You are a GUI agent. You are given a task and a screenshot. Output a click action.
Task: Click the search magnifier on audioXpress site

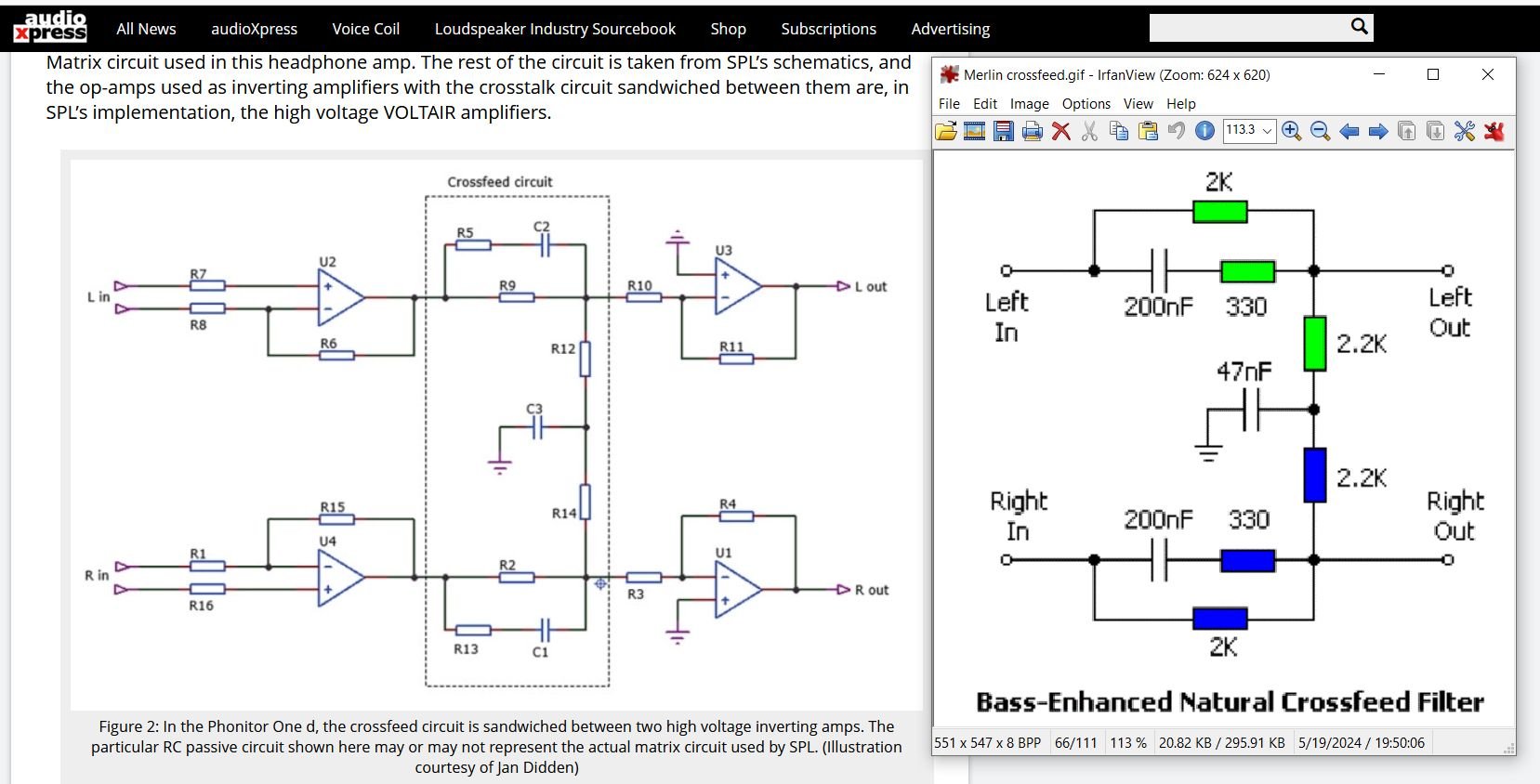click(x=1359, y=27)
